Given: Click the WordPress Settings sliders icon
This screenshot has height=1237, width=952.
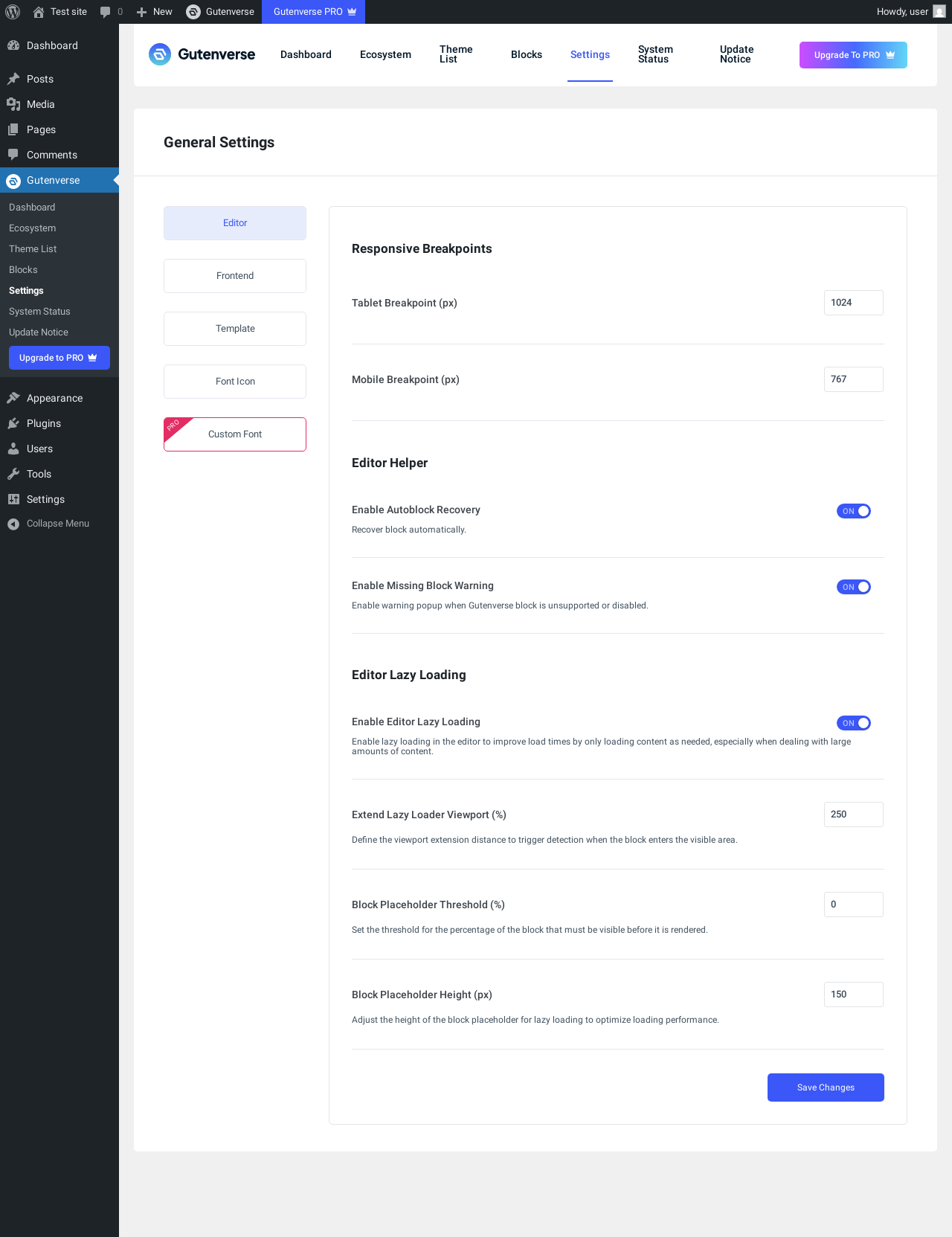Looking at the screenshot, I should tap(13, 499).
